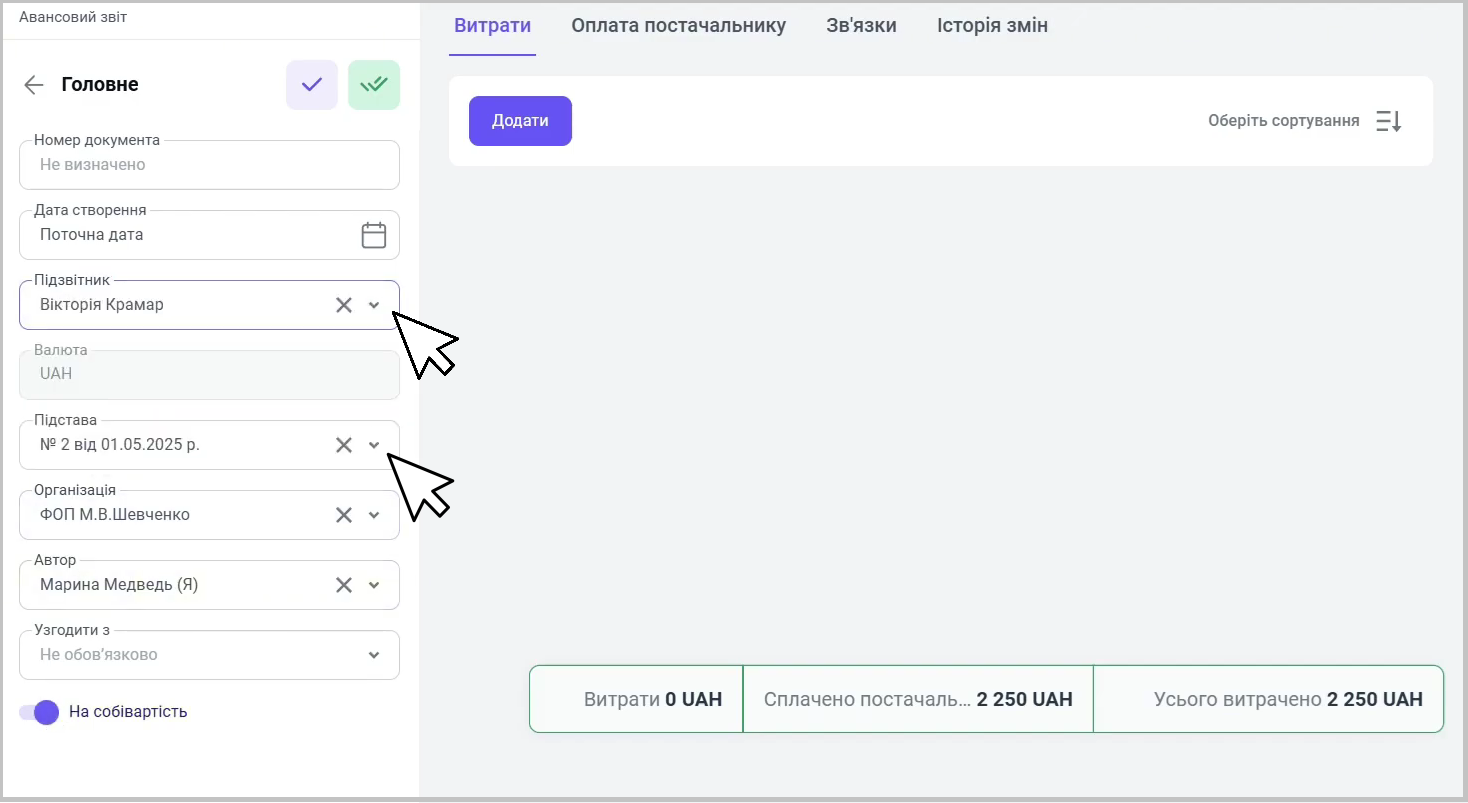This screenshot has width=1468, height=803.
Task: Expand the Узгодити з dropdown
Action: (374, 655)
